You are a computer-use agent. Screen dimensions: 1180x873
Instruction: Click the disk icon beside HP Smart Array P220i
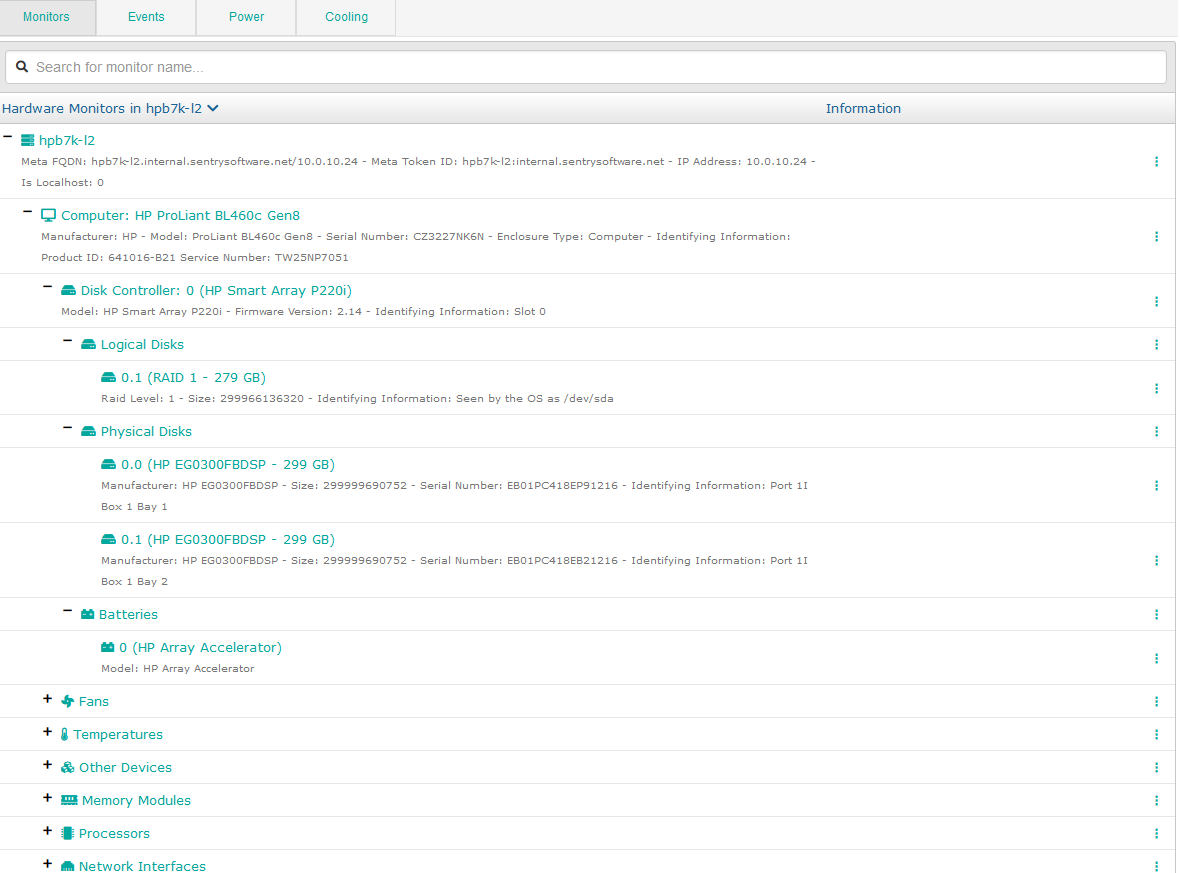coord(68,290)
